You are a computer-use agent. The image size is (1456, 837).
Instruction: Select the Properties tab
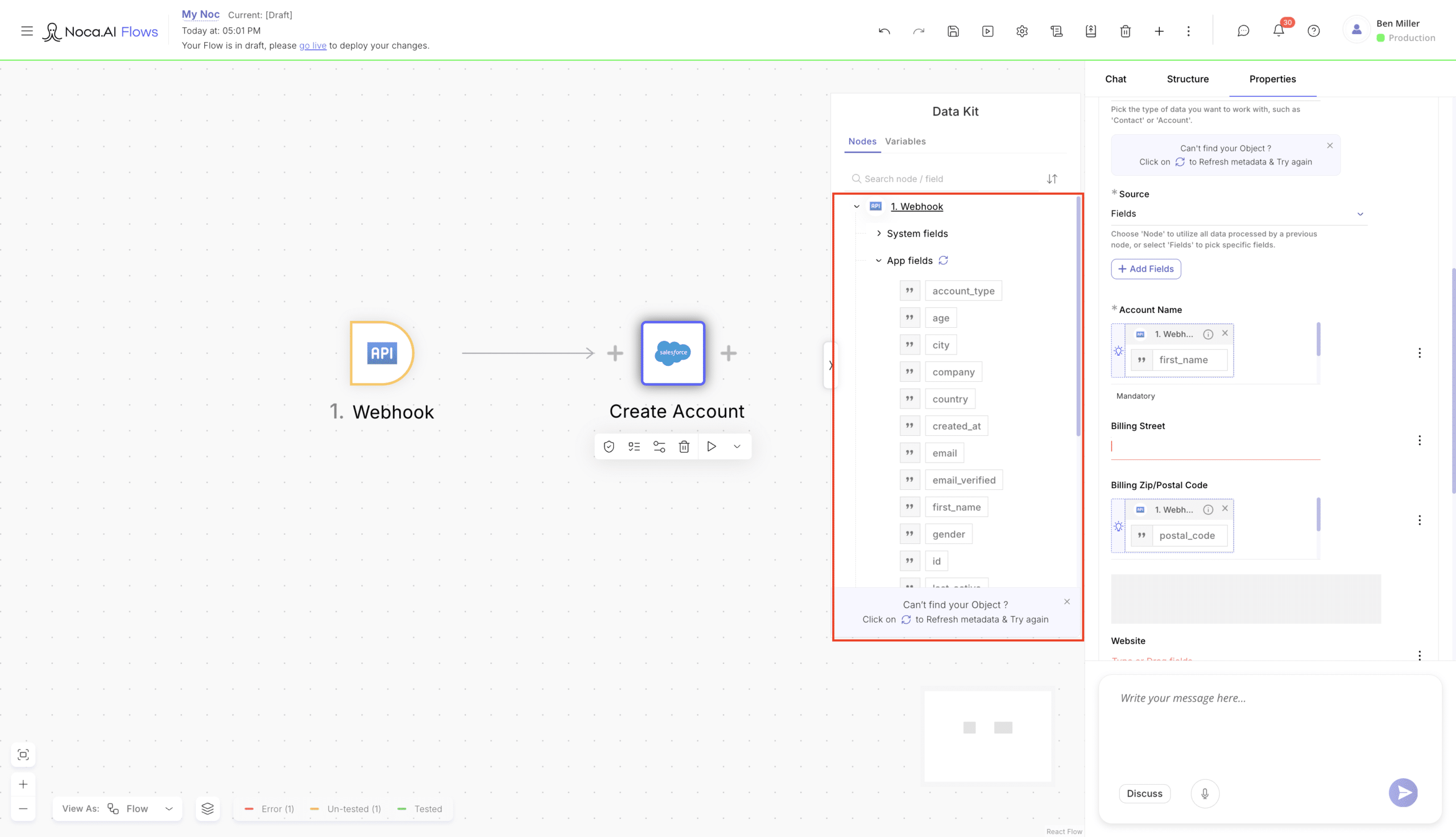point(1272,79)
